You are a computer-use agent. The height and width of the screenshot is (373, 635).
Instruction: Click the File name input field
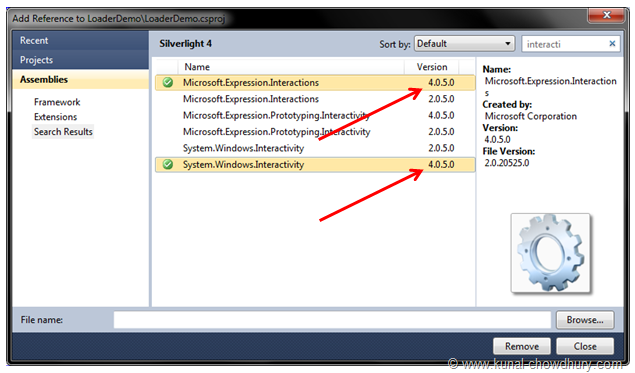pos(332,320)
